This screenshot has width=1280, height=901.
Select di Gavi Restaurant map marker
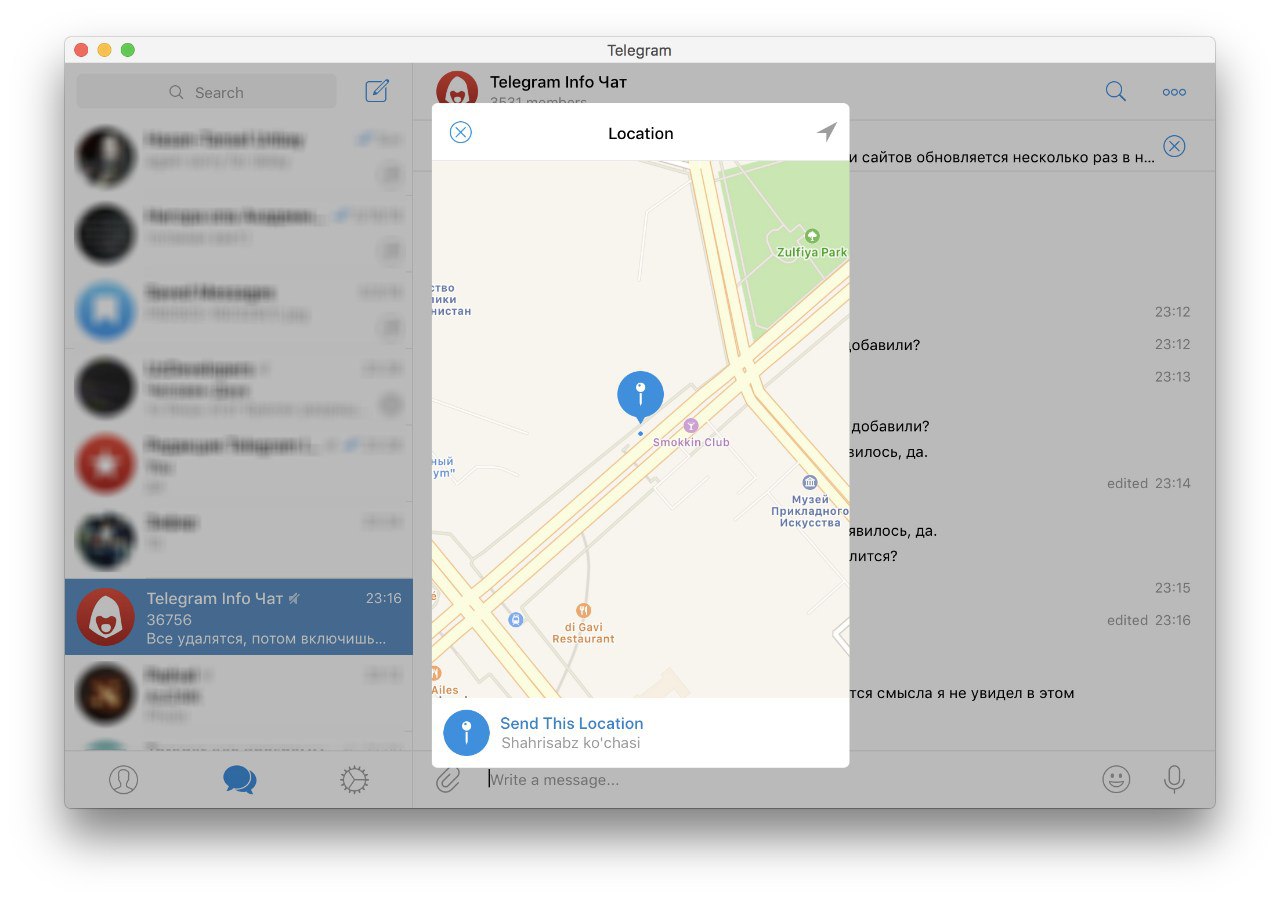point(584,610)
